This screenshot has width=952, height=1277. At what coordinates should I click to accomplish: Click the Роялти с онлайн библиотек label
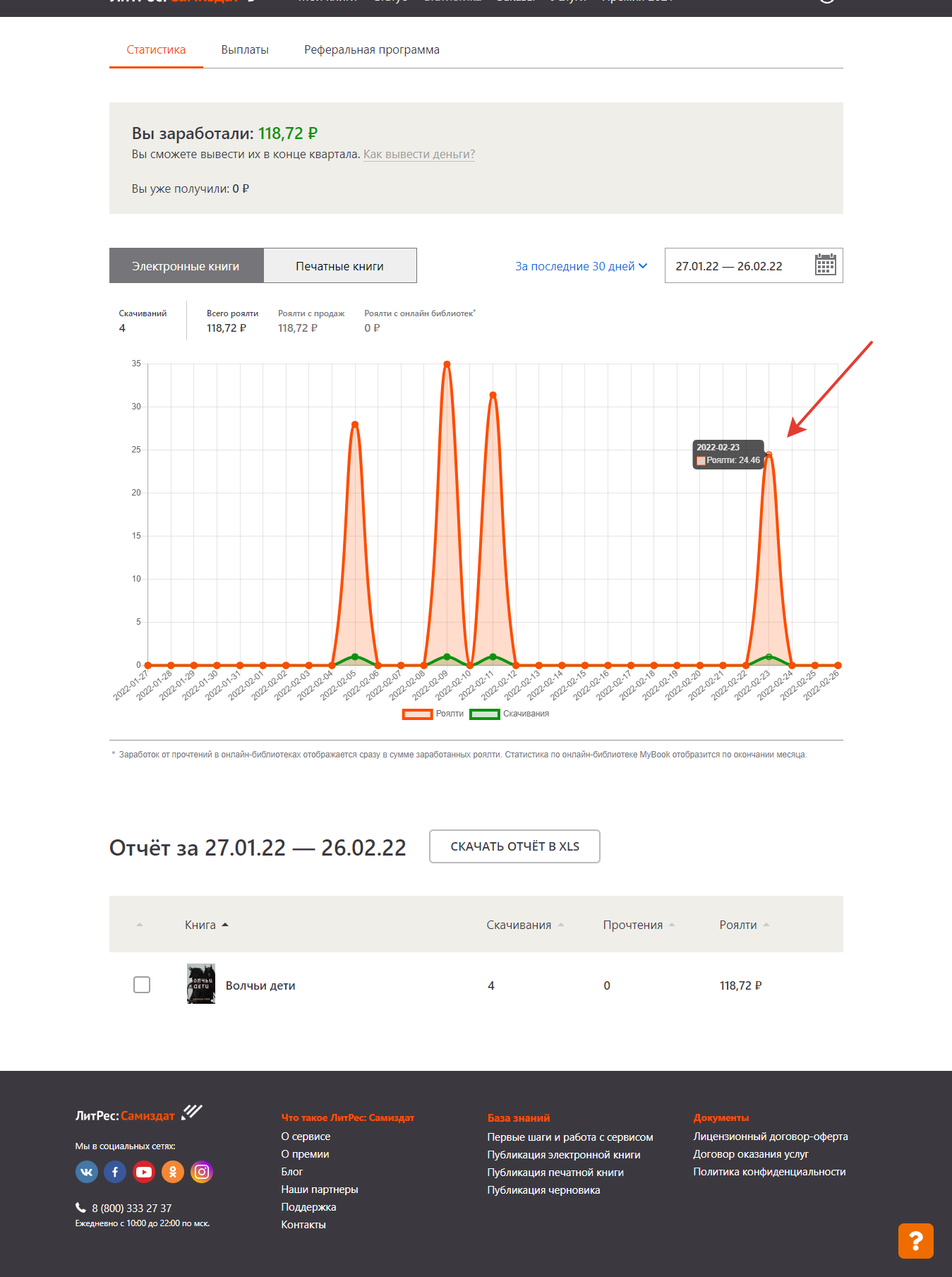pos(420,313)
